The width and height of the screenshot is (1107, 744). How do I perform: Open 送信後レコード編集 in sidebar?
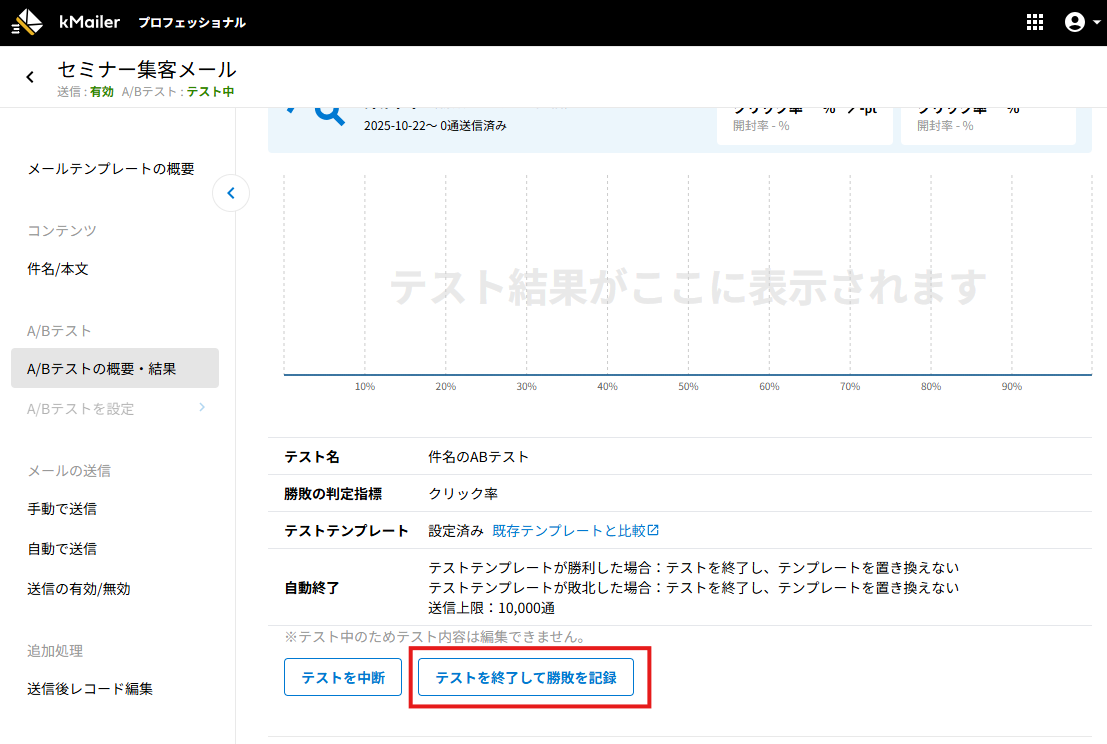[90, 689]
